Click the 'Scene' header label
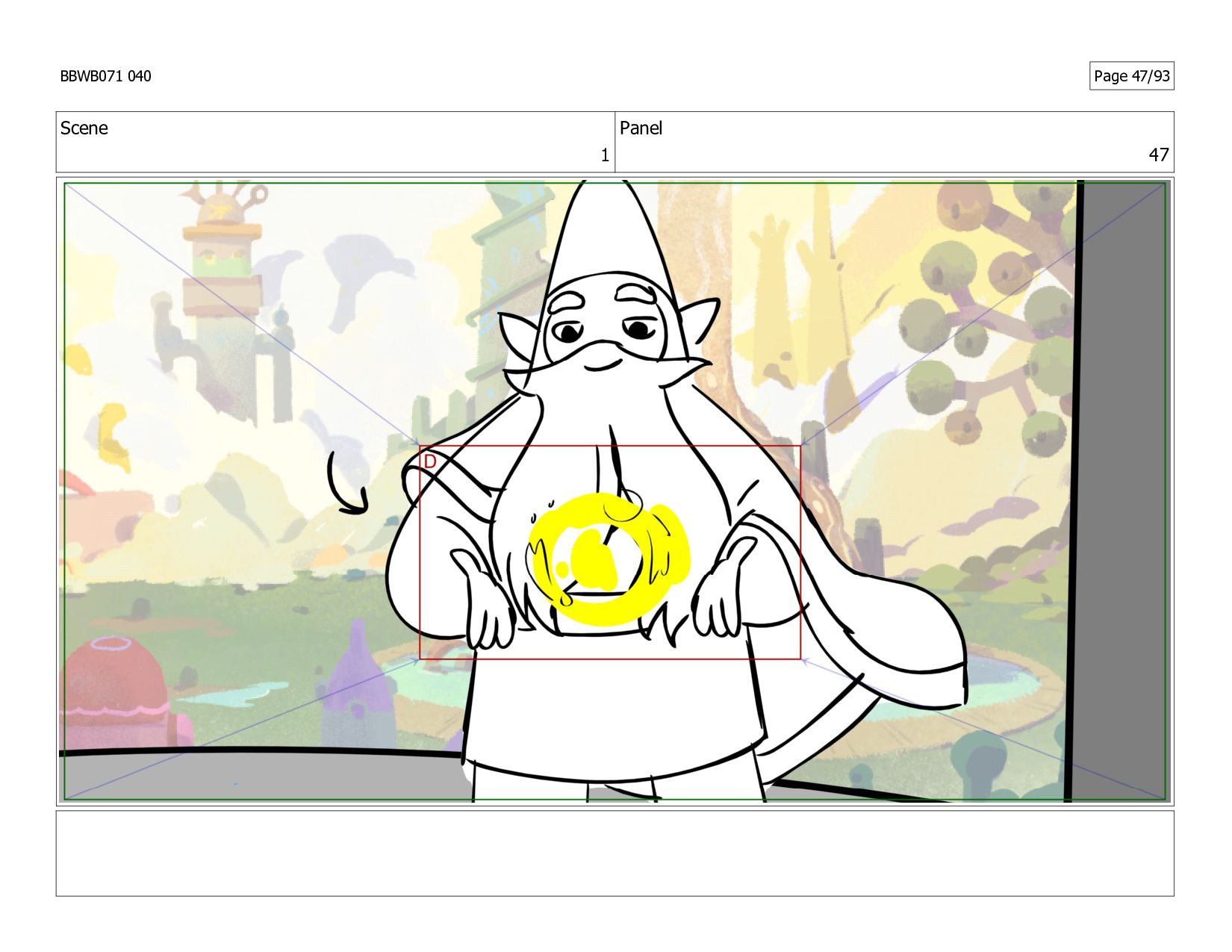The height and width of the screenshot is (952, 1232). coord(84,128)
